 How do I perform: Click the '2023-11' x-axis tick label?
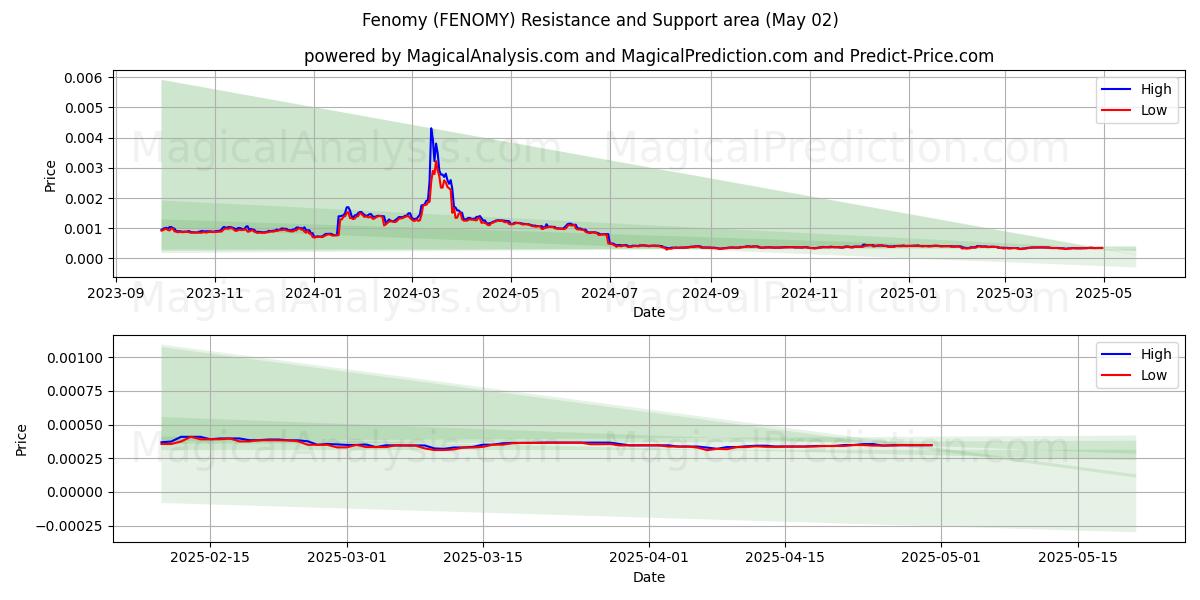click(215, 292)
